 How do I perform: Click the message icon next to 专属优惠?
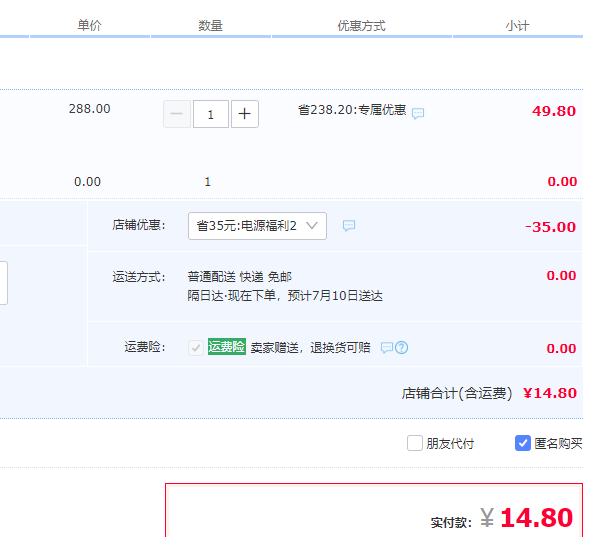[x=418, y=113]
